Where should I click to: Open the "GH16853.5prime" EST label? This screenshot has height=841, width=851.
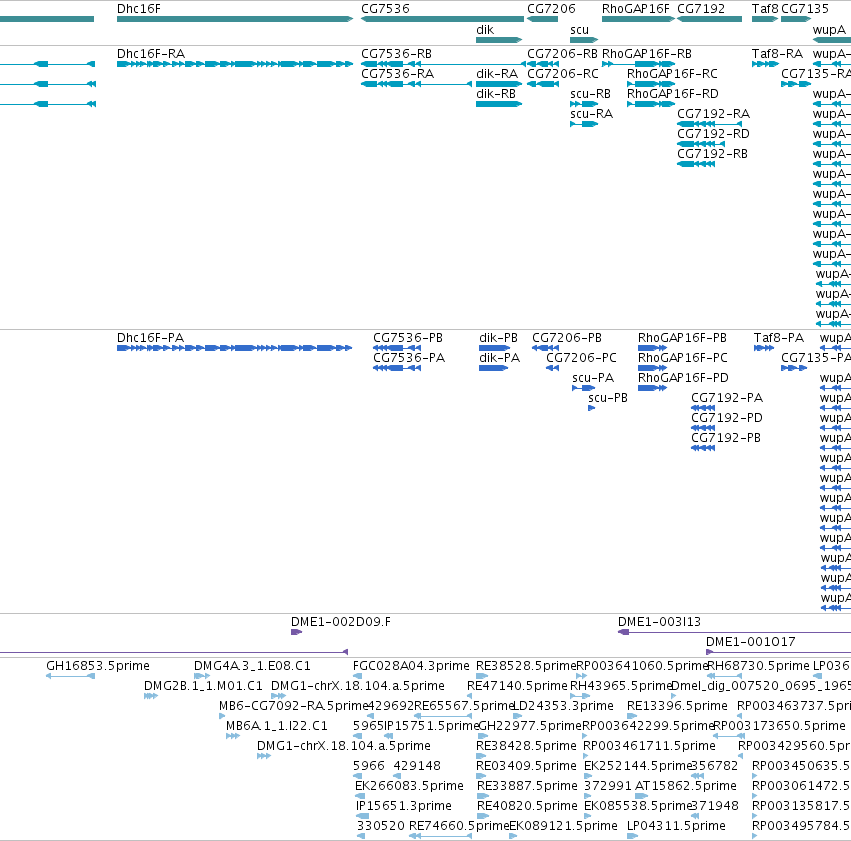click(x=98, y=666)
